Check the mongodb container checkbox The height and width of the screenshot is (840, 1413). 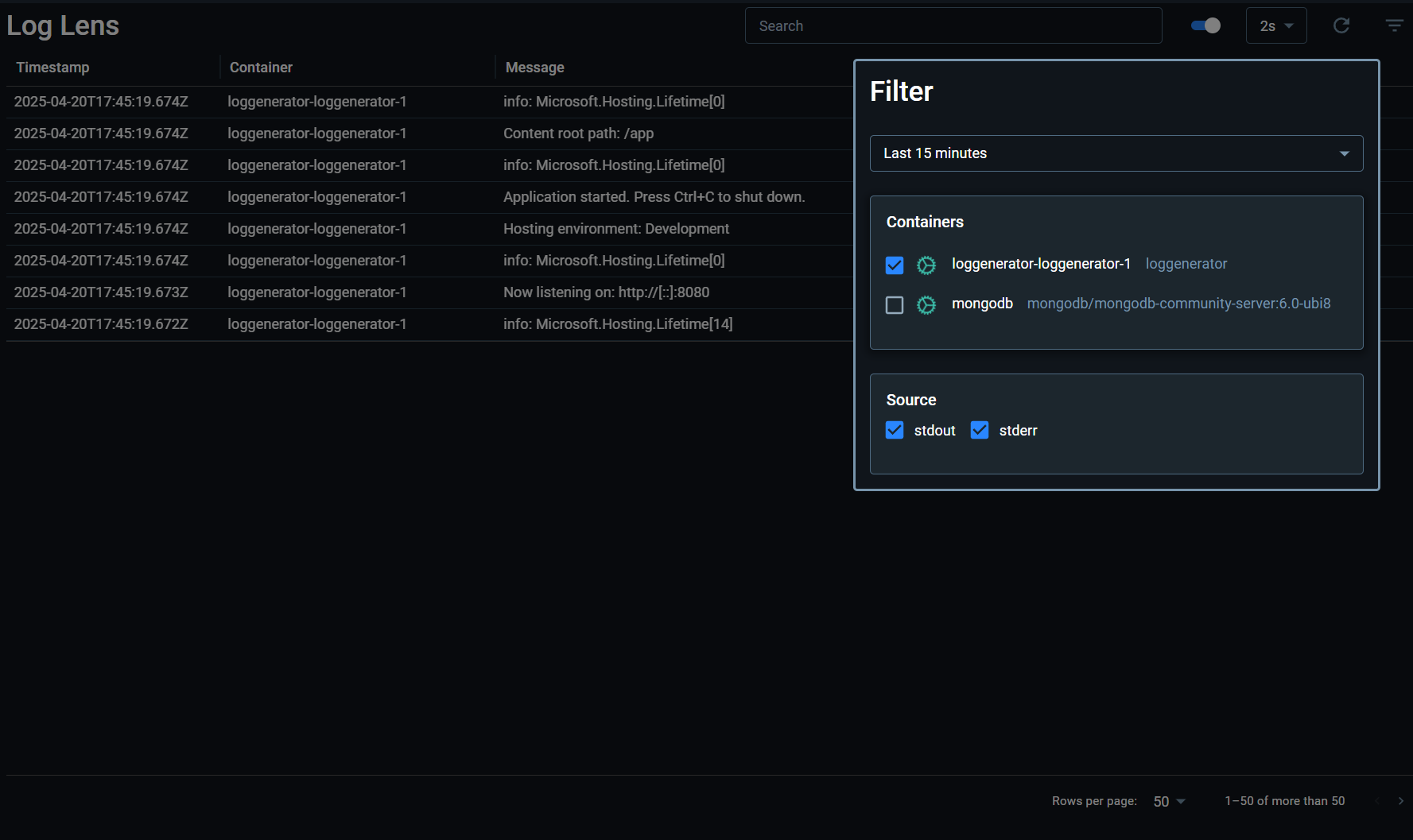tap(895, 304)
